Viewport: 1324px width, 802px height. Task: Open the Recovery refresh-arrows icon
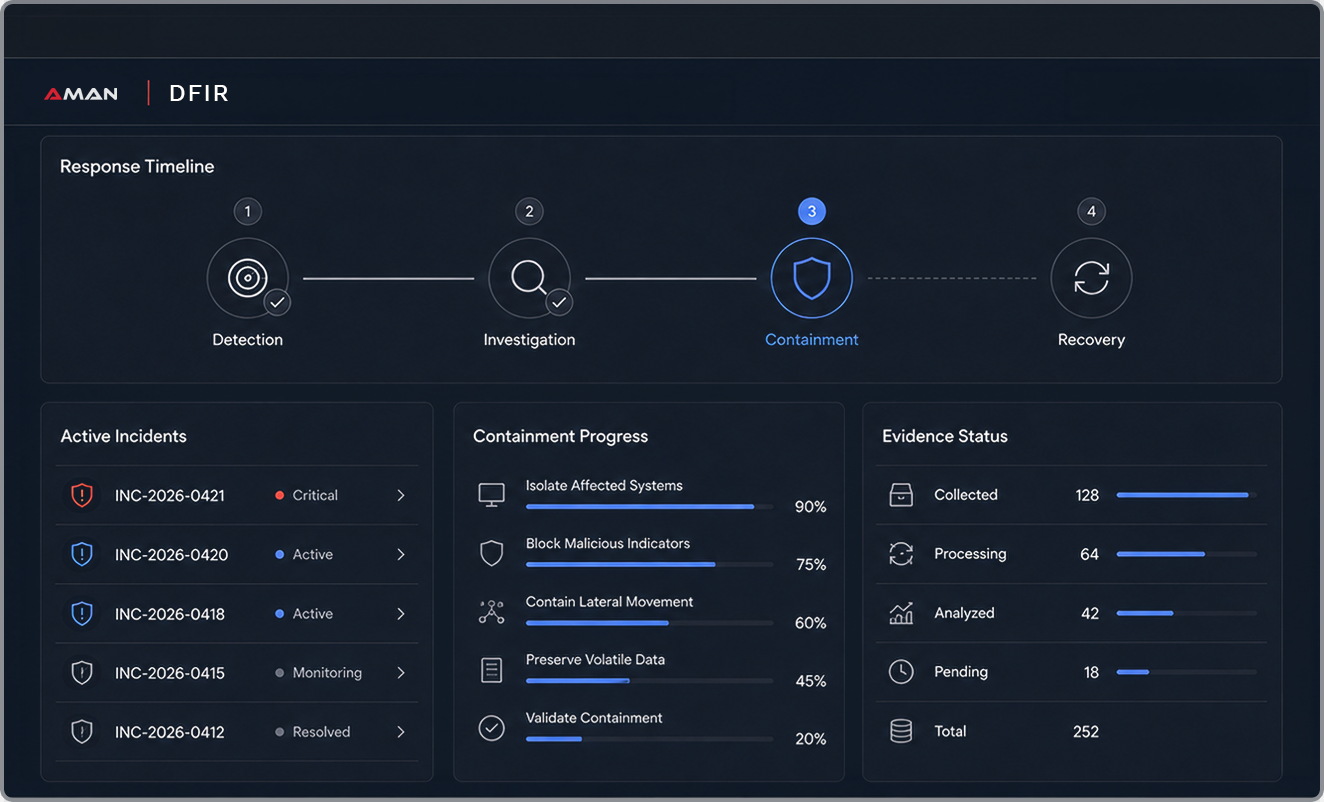[1091, 279]
